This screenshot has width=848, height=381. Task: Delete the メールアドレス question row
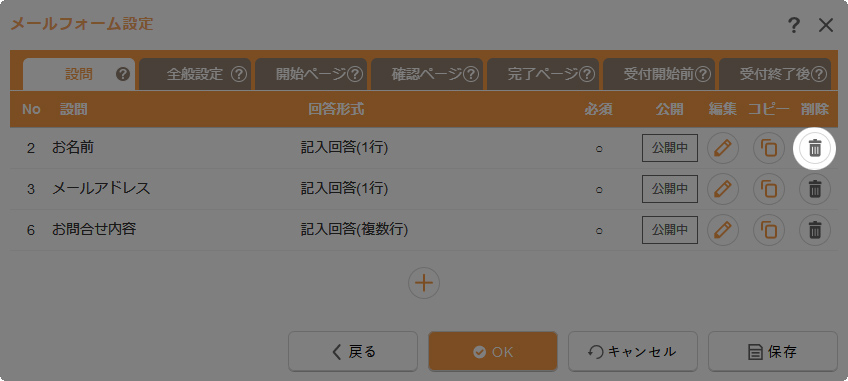tap(814, 189)
